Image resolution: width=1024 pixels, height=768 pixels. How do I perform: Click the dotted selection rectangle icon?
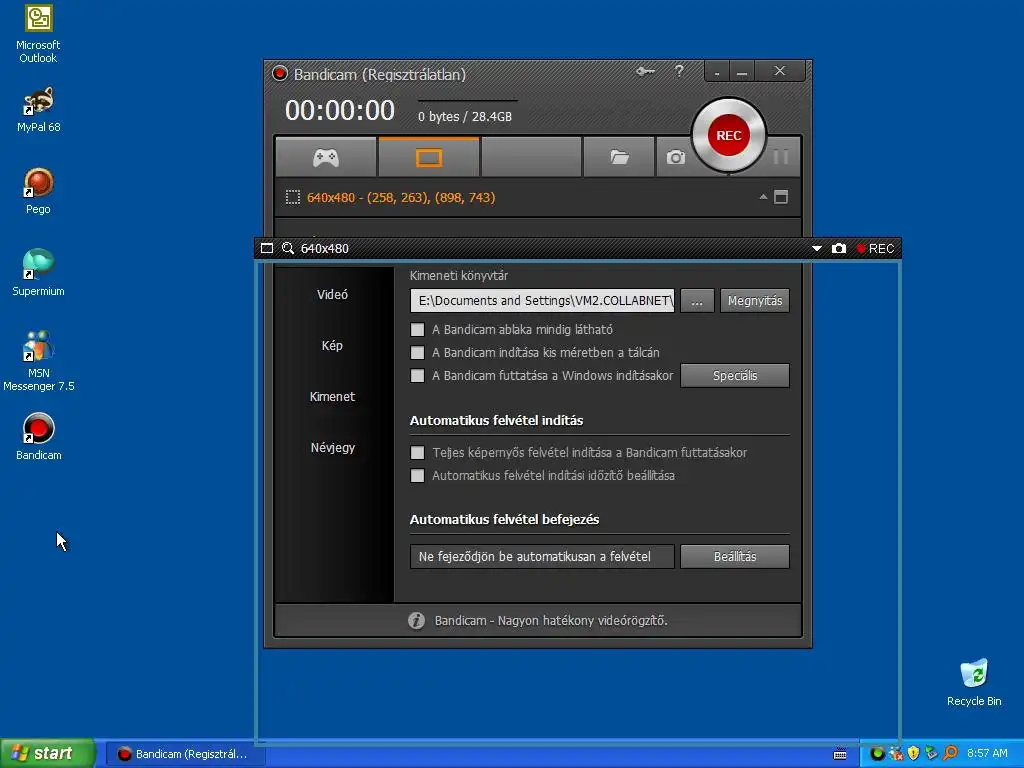(x=293, y=197)
